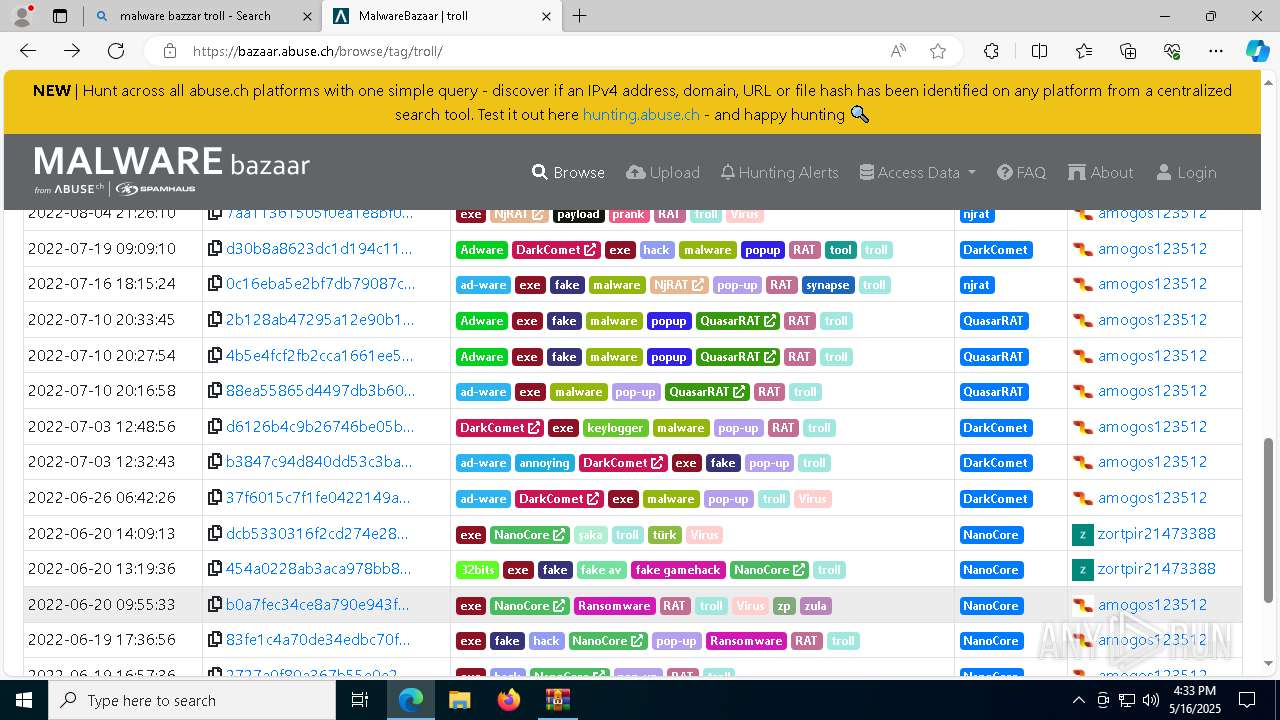Open the FAQ navigation item
1280x720 pixels.
pyautogui.click(x=1021, y=172)
